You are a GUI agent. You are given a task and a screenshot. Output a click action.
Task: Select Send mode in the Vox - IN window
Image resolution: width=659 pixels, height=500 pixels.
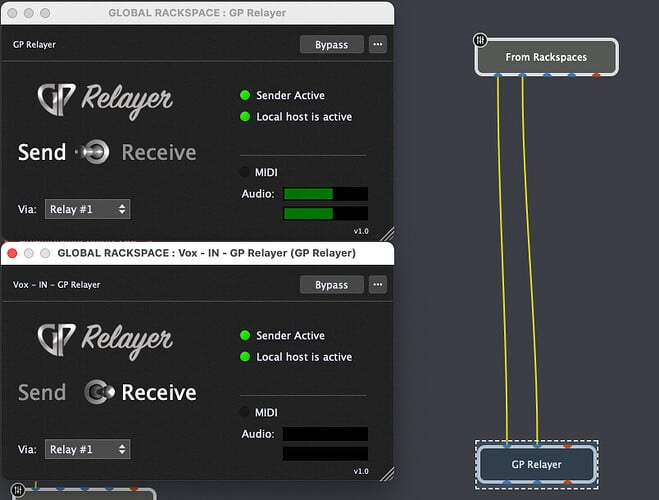[x=42, y=392]
